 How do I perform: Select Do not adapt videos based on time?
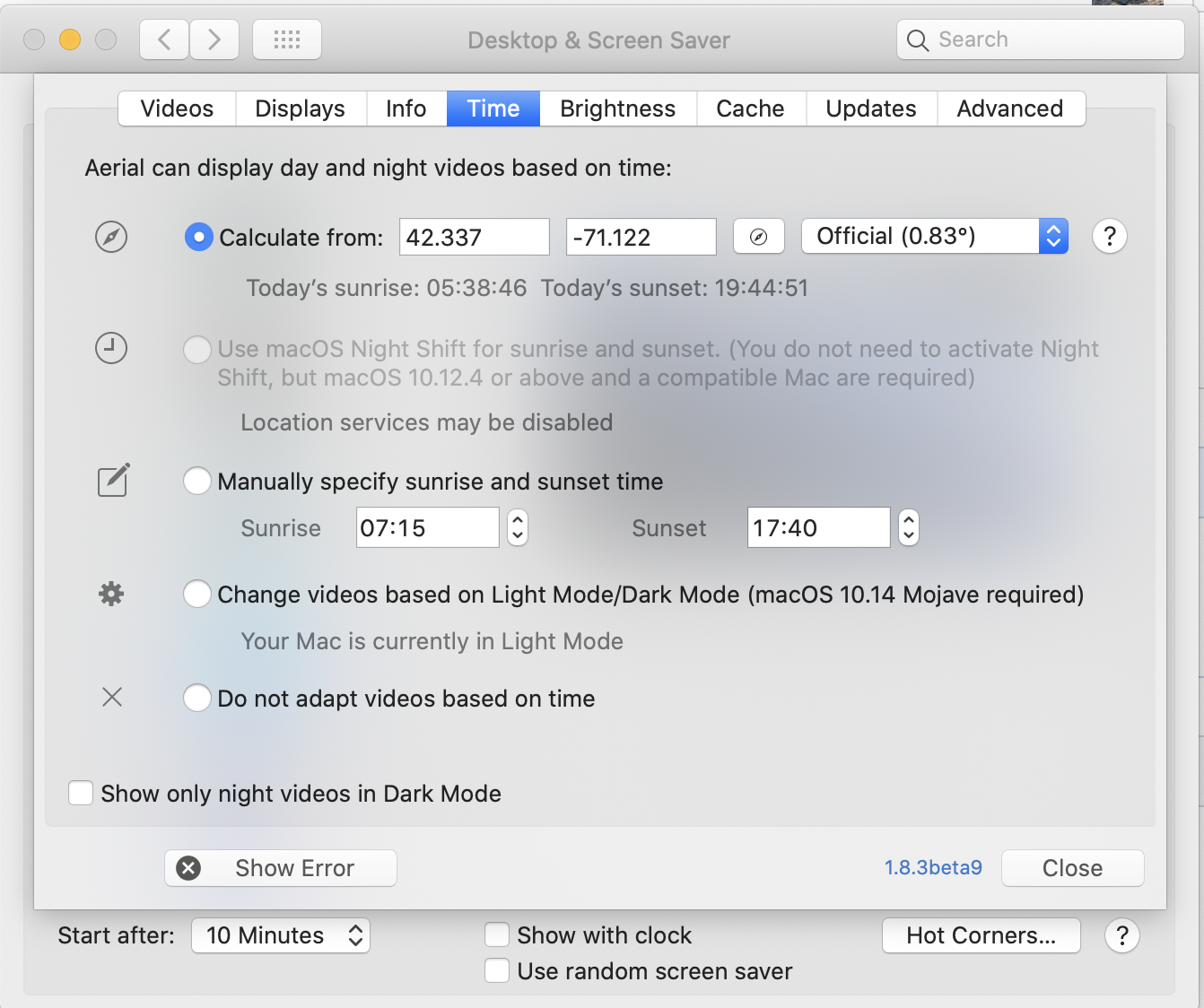(197, 698)
